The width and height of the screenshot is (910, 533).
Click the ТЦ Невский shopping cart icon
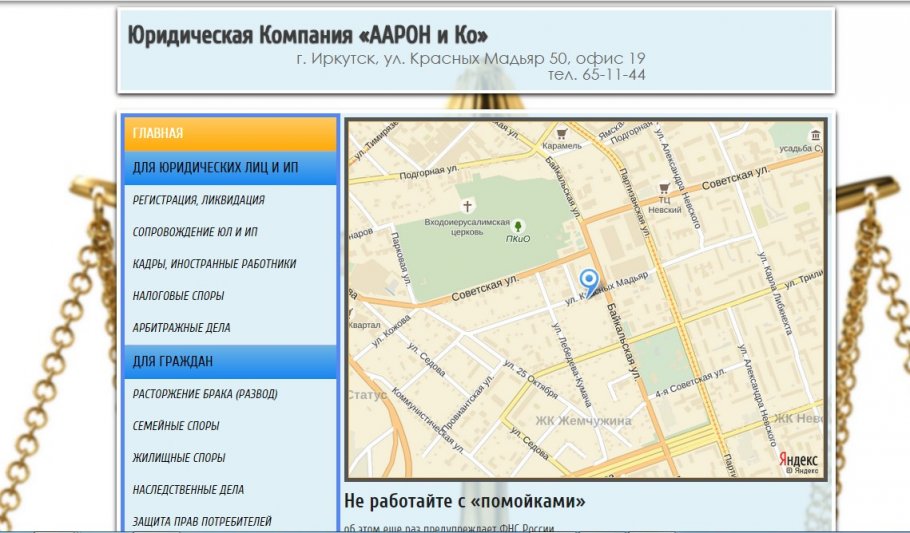click(665, 188)
